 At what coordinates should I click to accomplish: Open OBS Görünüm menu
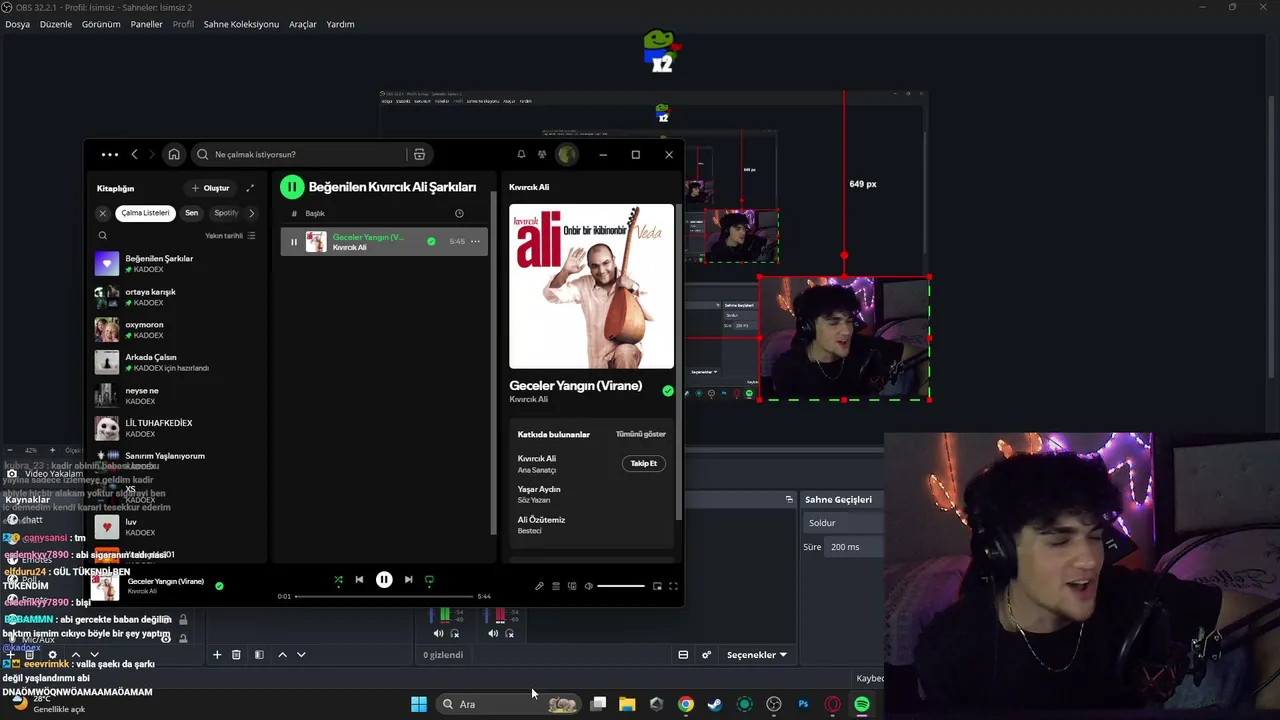101,24
